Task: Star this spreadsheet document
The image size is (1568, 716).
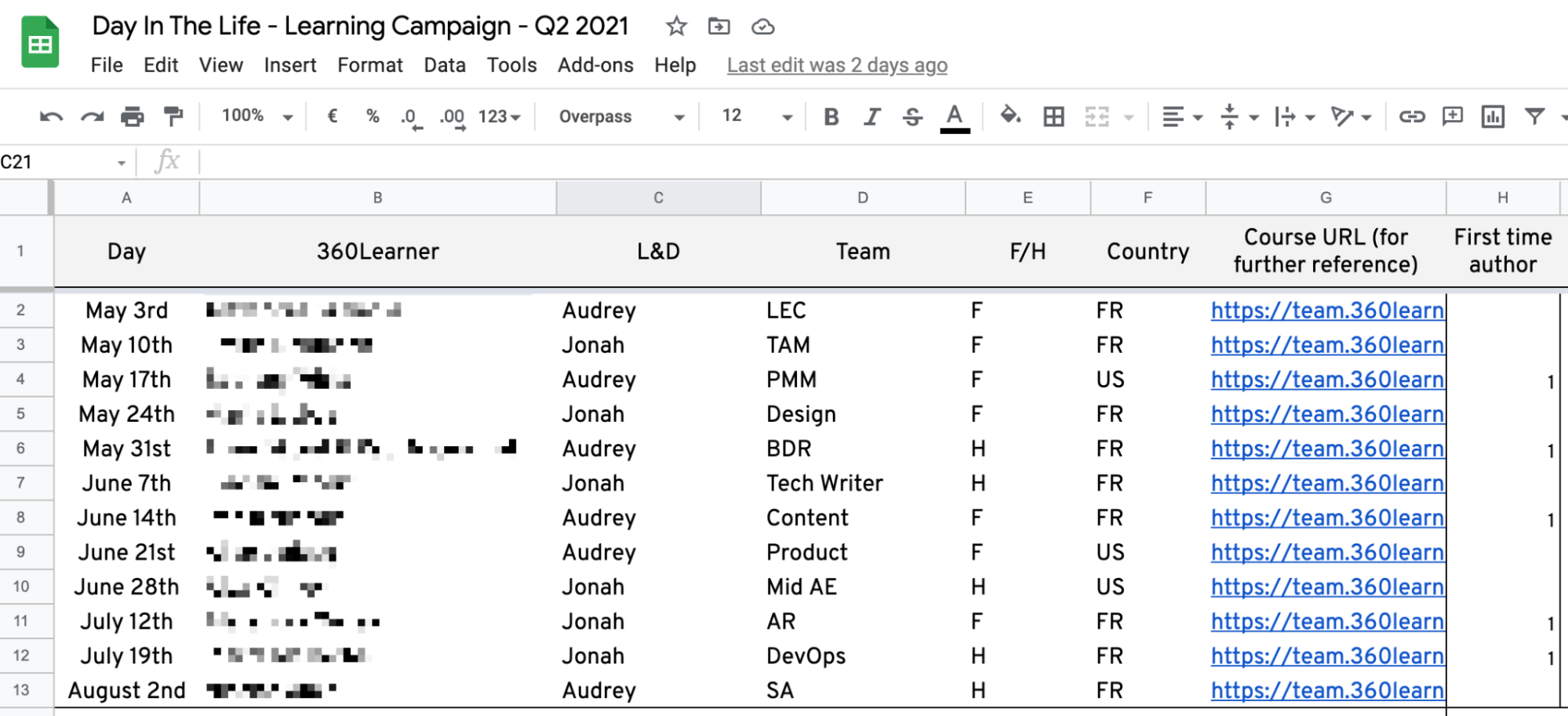Action: pos(676,27)
